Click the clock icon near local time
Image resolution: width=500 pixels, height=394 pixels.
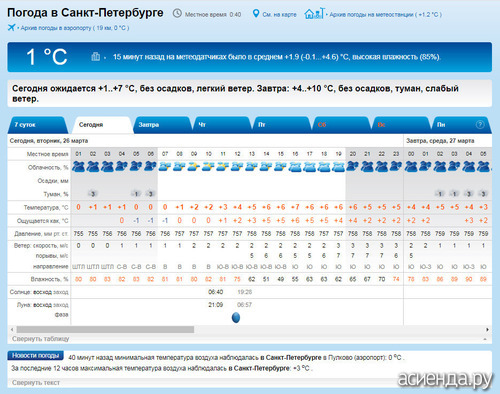coord(177,14)
